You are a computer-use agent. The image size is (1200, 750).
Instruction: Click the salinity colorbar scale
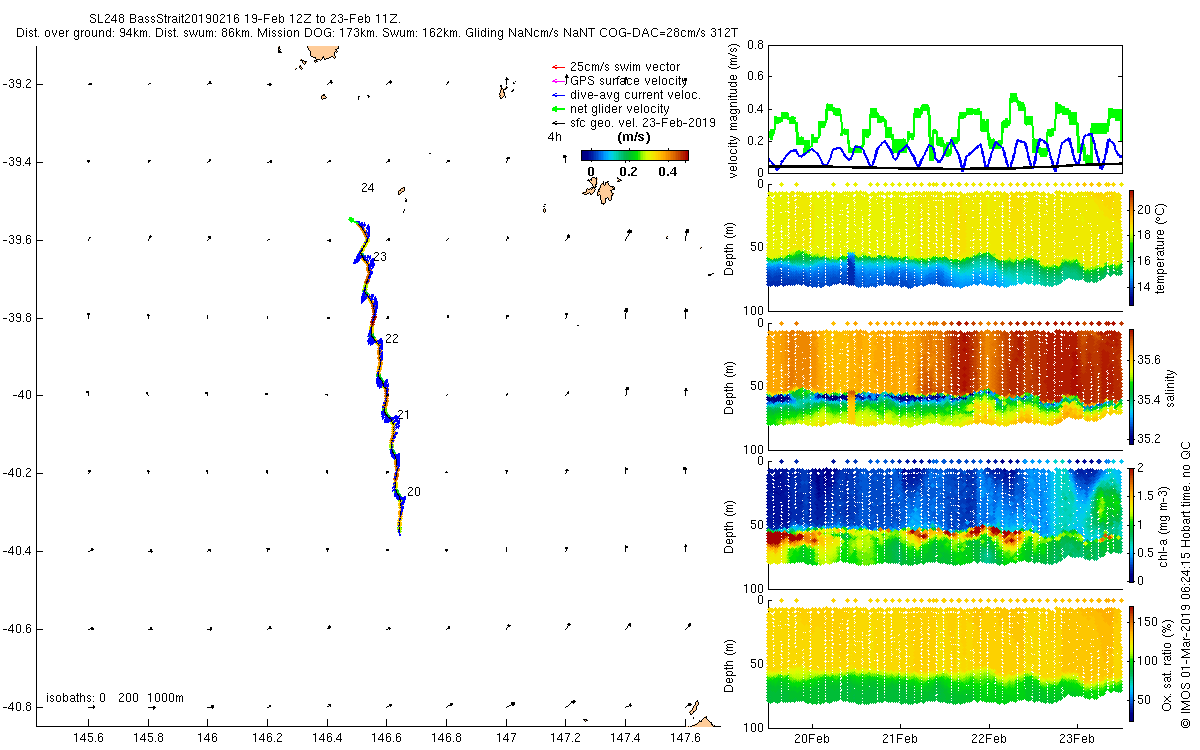1132,387
